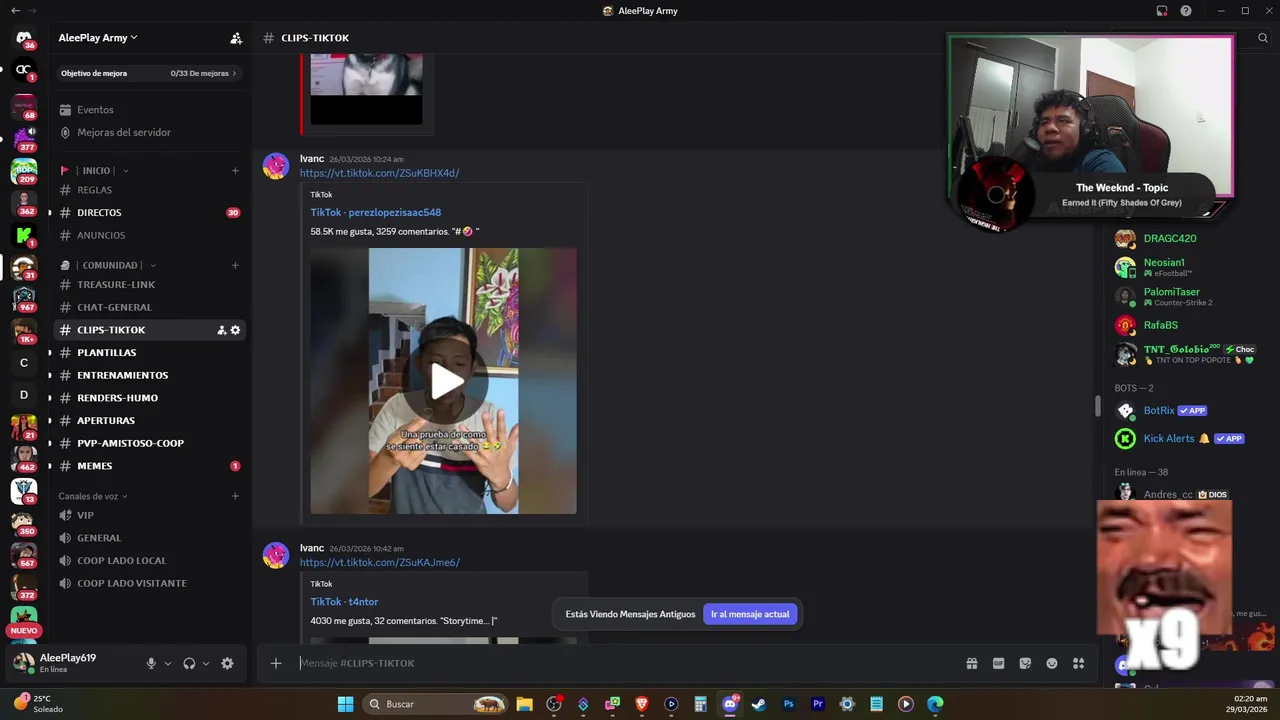Open the blue server icon with 13 badge
Image resolution: width=1280 pixels, height=720 pixels.
24,491
